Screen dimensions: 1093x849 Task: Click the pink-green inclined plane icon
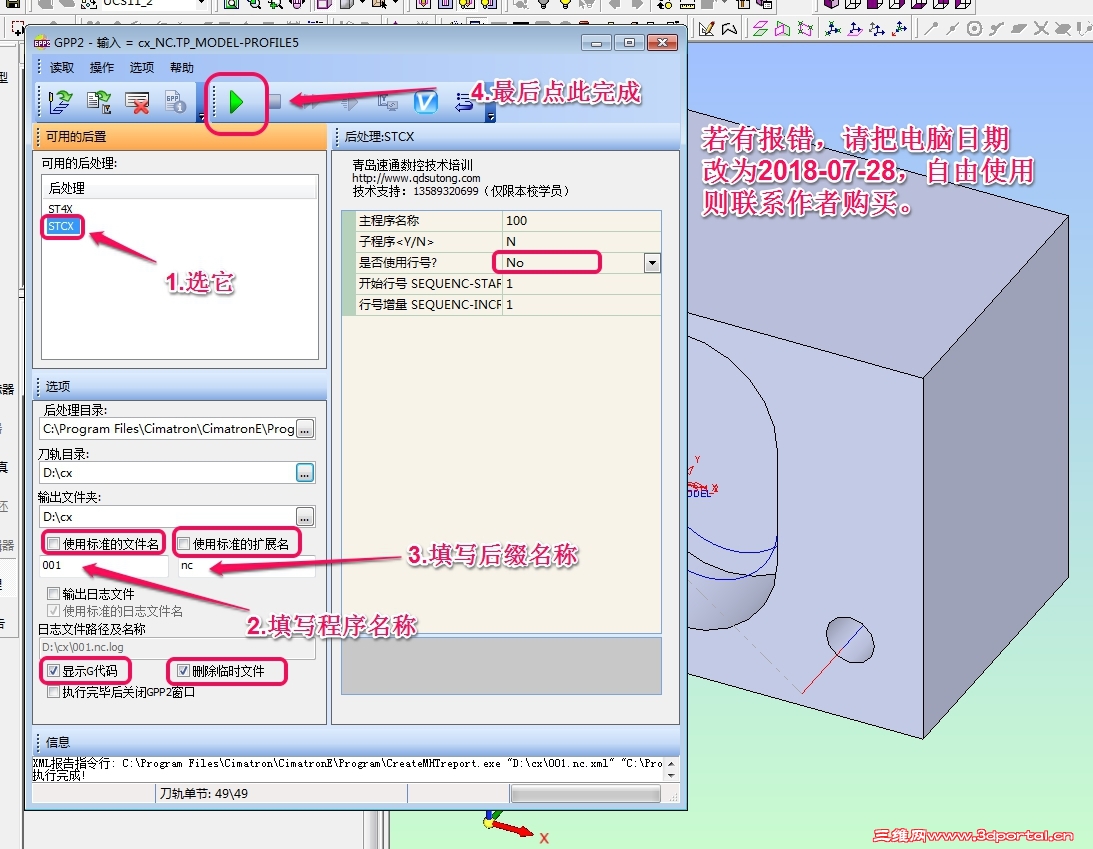point(783,29)
